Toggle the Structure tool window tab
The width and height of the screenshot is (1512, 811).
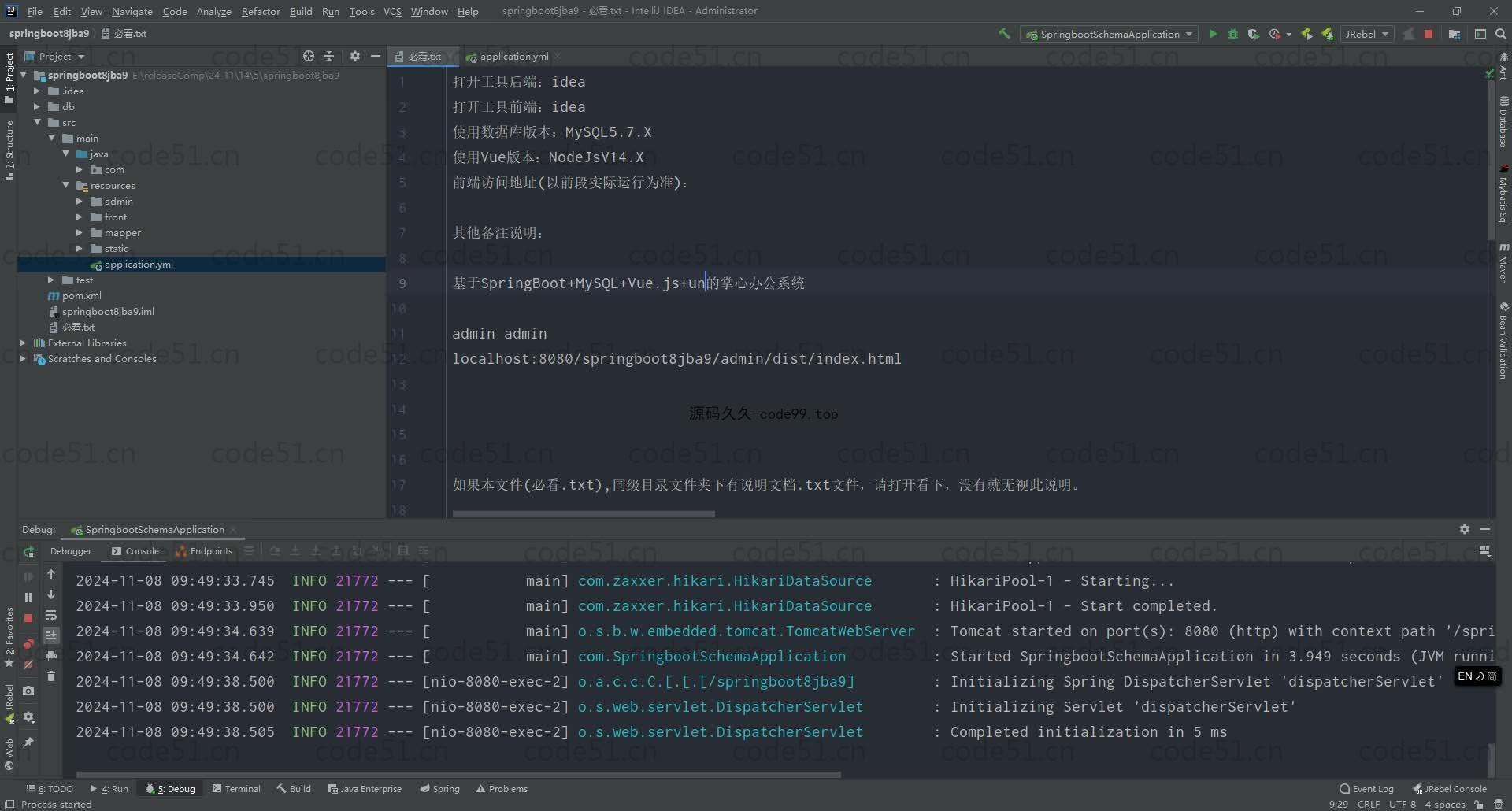click(x=9, y=150)
